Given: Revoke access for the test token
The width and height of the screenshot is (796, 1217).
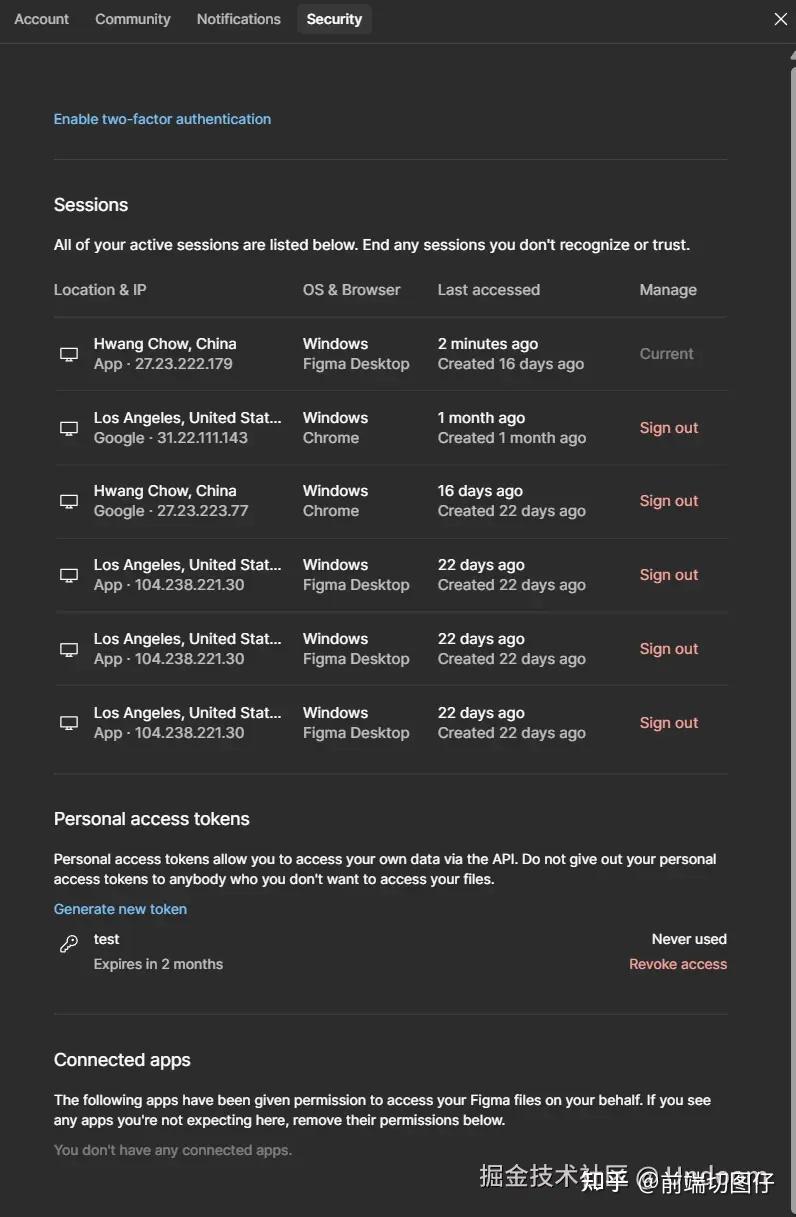Looking at the screenshot, I should point(678,964).
